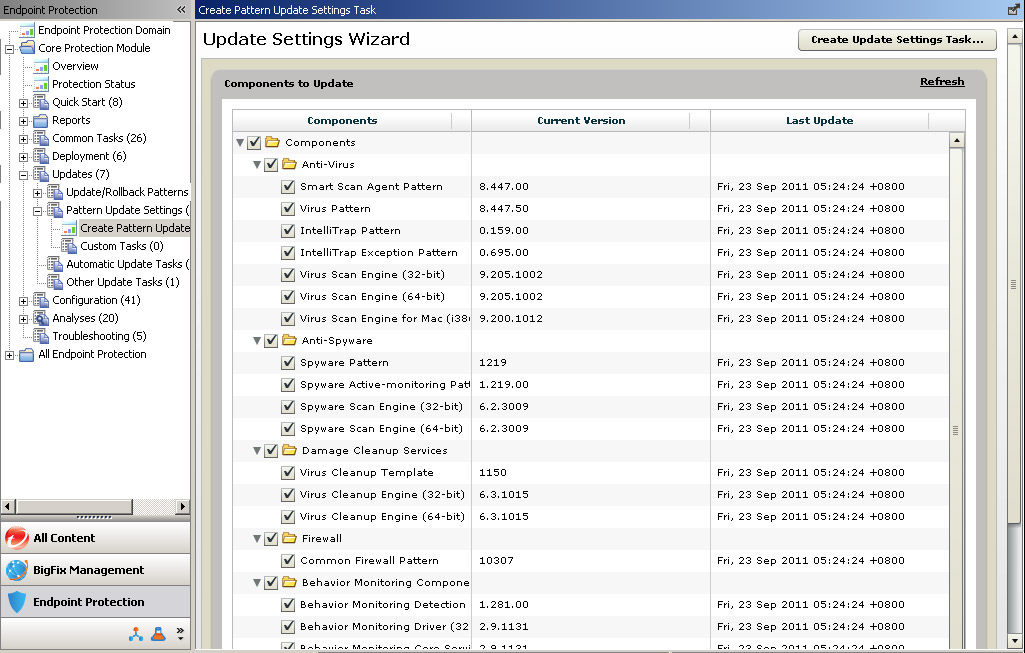Sort by Last Update column header
This screenshot has width=1025, height=653.
[819, 120]
